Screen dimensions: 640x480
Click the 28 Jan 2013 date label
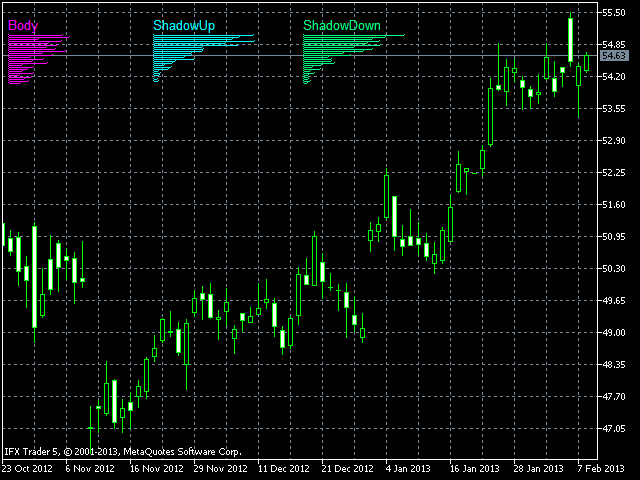pyautogui.click(x=538, y=469)
